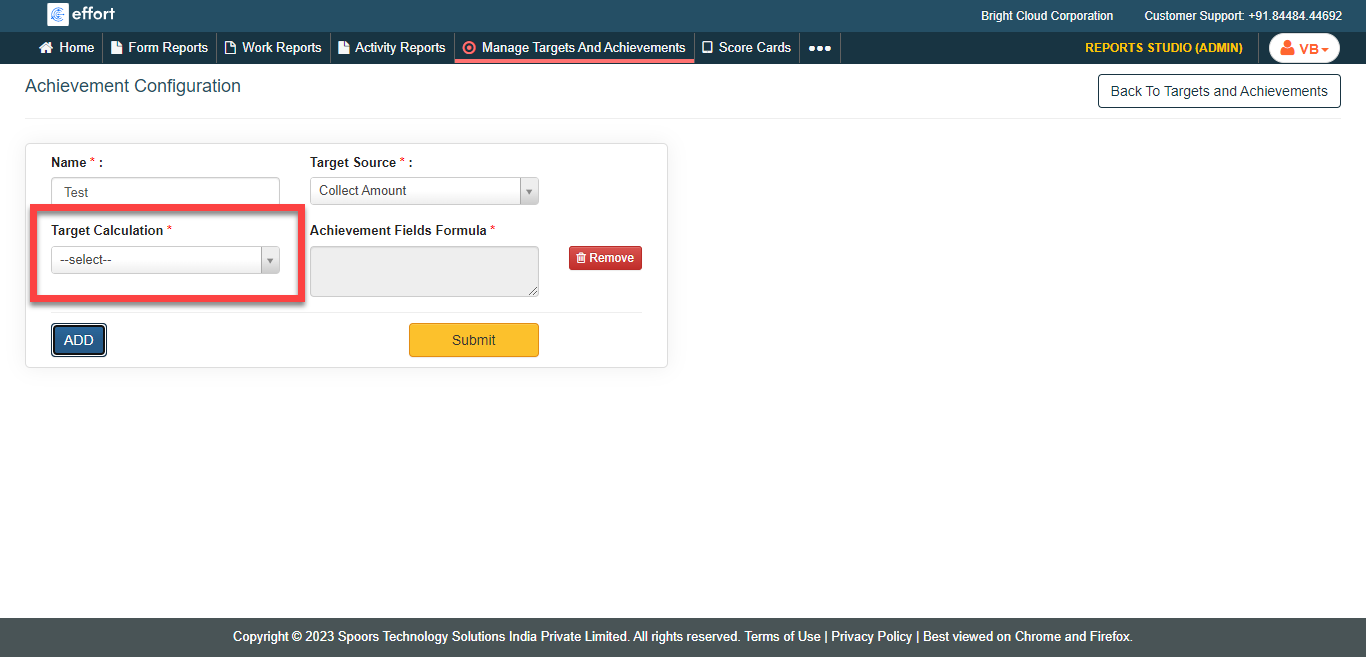1366x657 pixels.
Task: Go to Work Reports
Action: tap(273, 47)
